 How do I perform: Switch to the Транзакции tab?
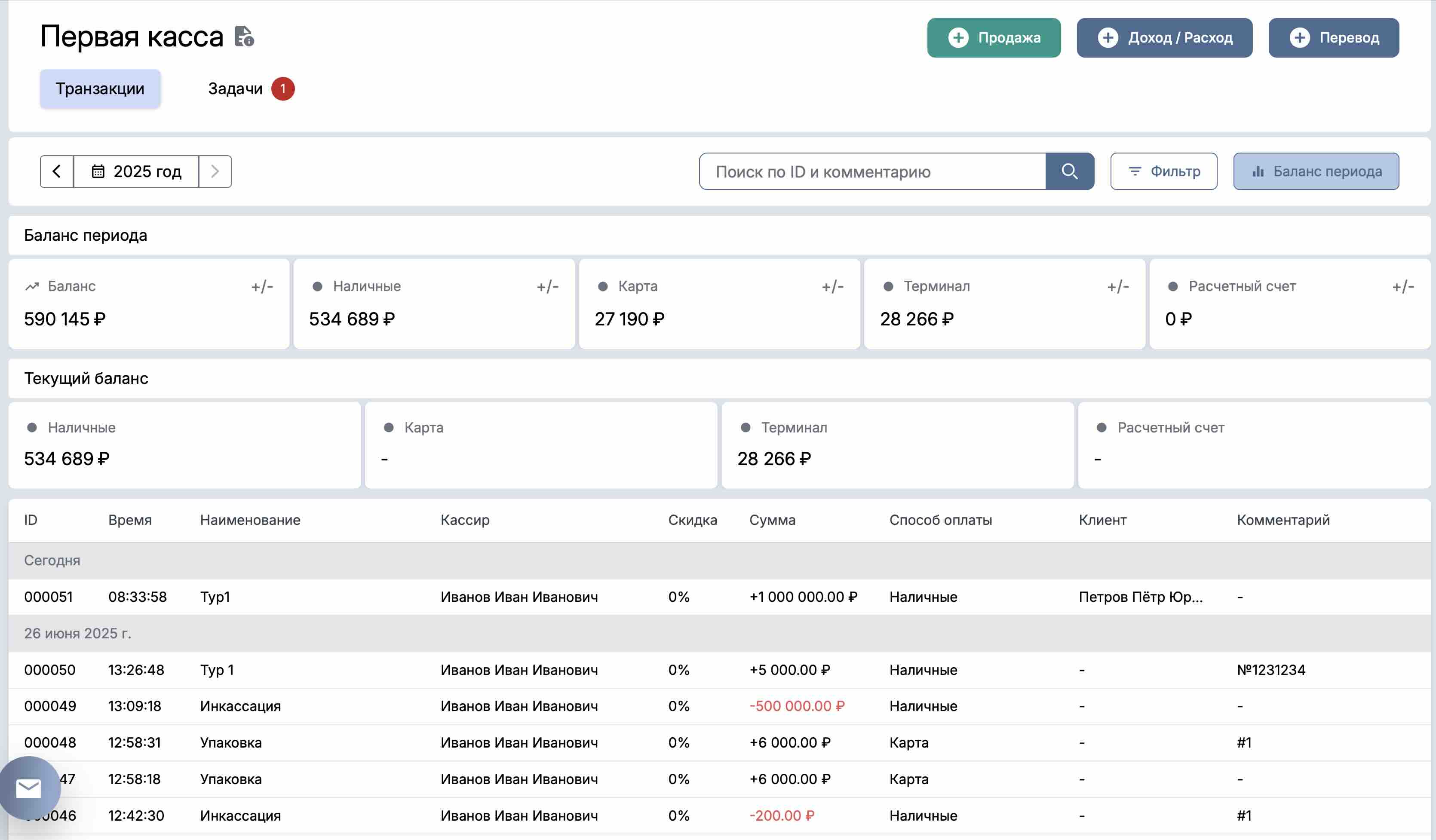[100, 89]
